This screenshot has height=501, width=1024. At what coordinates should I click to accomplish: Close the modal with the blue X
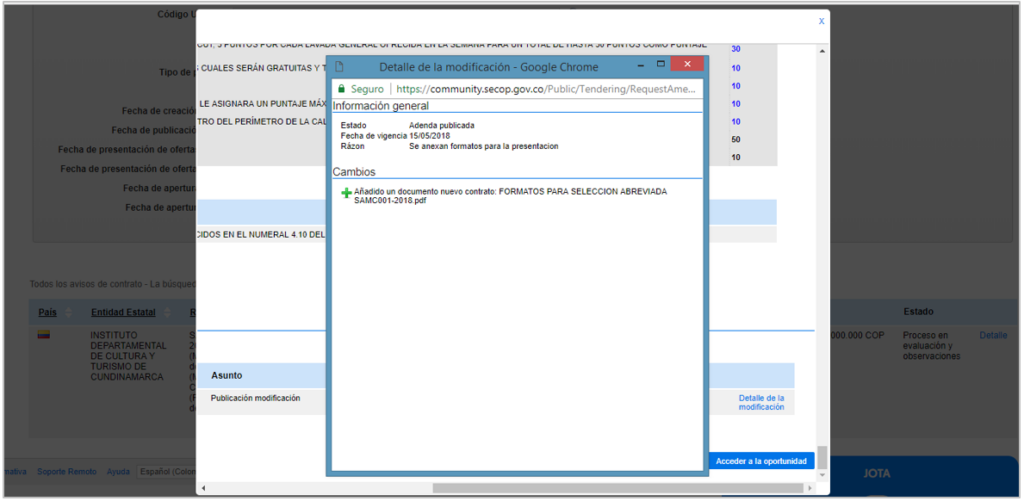point(821,20)
